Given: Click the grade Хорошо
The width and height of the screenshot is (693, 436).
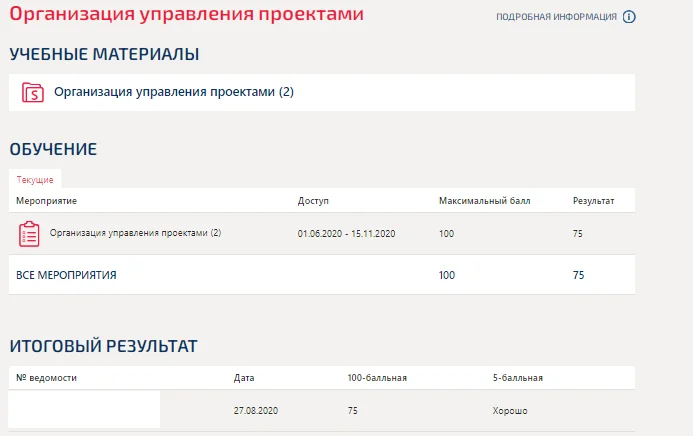Looking at the screenshot, I should click(x=510, y=411).
